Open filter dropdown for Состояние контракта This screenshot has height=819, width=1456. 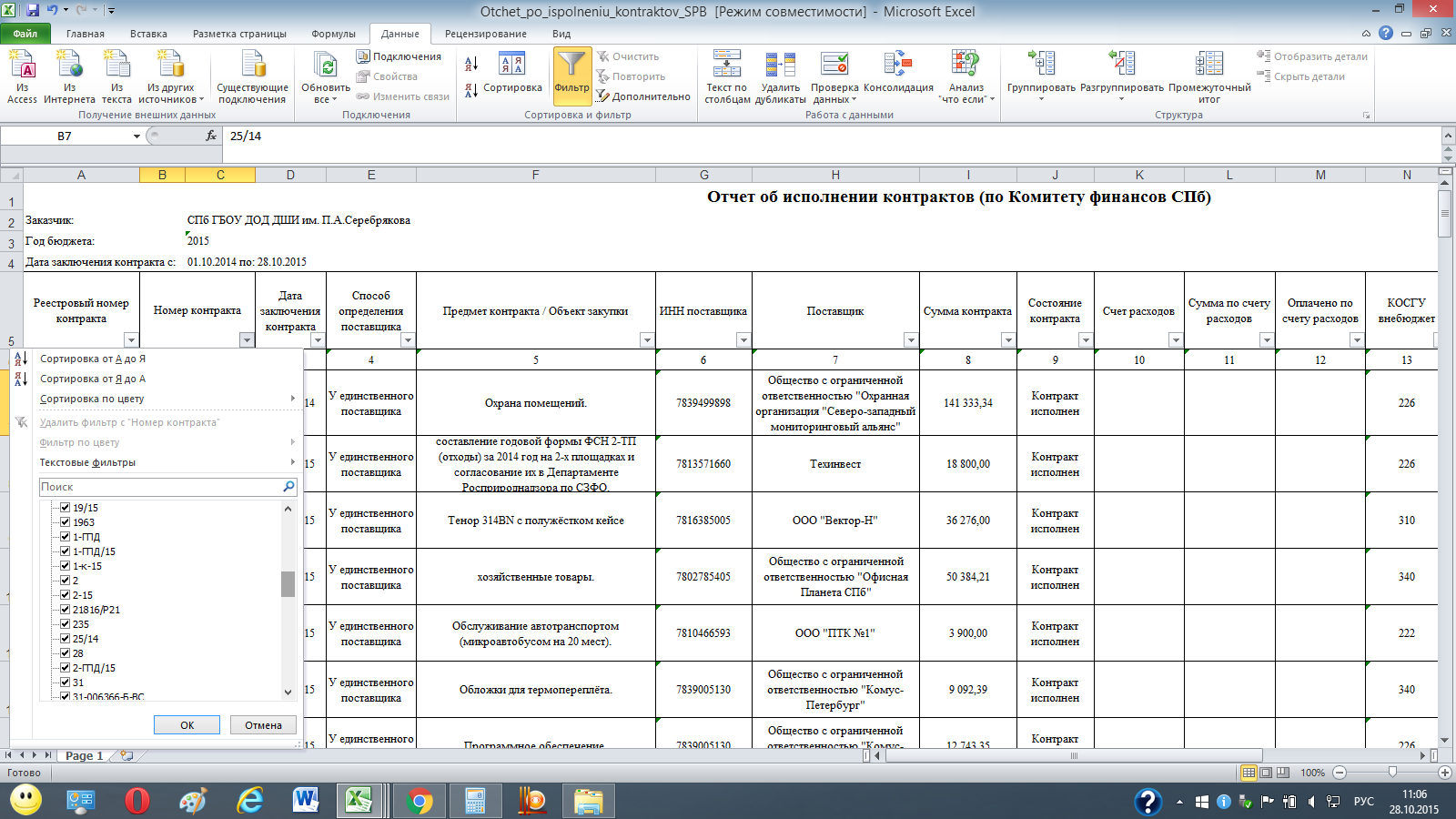click(1086, 340)
